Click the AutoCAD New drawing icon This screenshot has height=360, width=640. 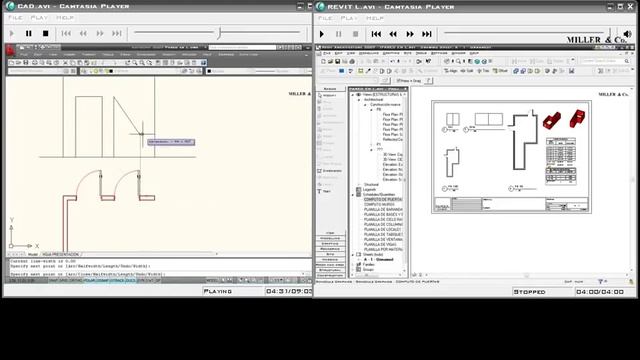(x=11, y=63)
